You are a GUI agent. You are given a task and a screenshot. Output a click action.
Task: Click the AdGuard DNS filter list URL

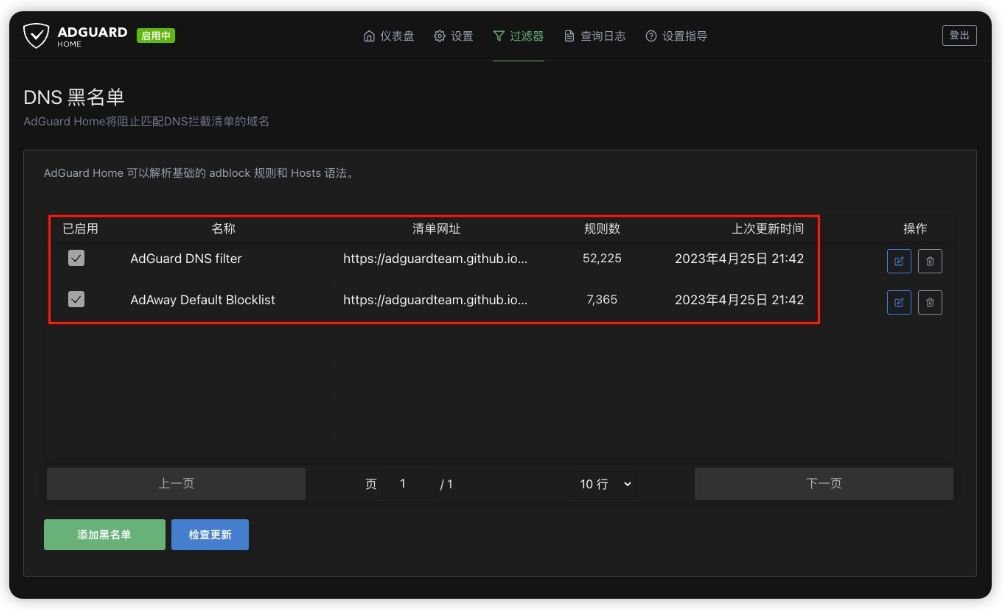[x=435, y=259]
